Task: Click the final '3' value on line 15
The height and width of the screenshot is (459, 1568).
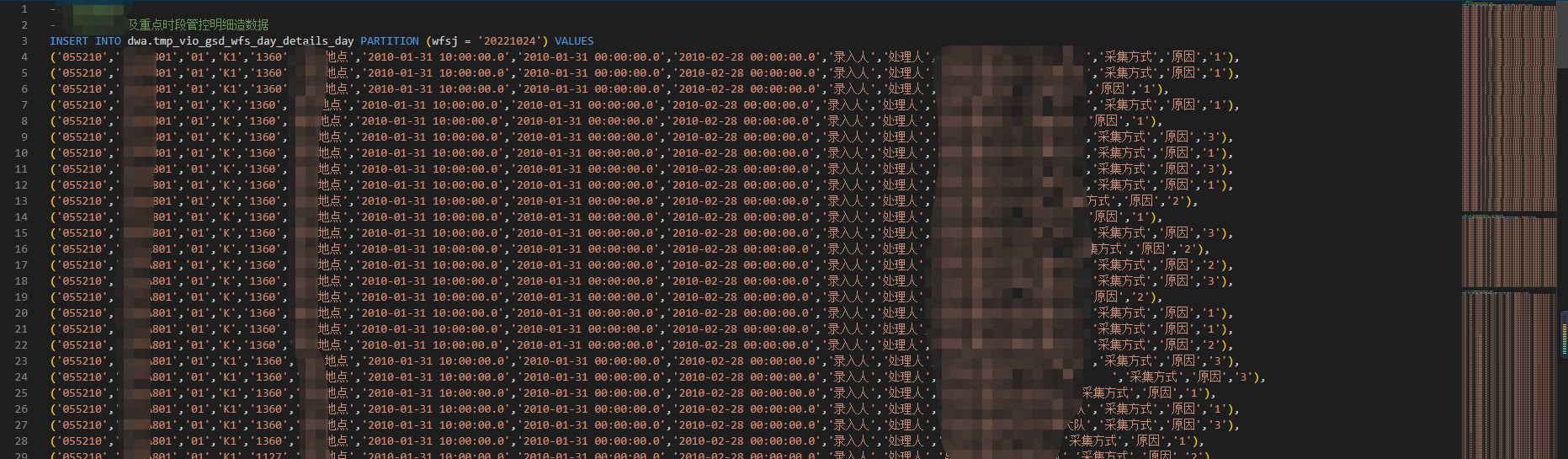Action: (x=1211, y=232)
